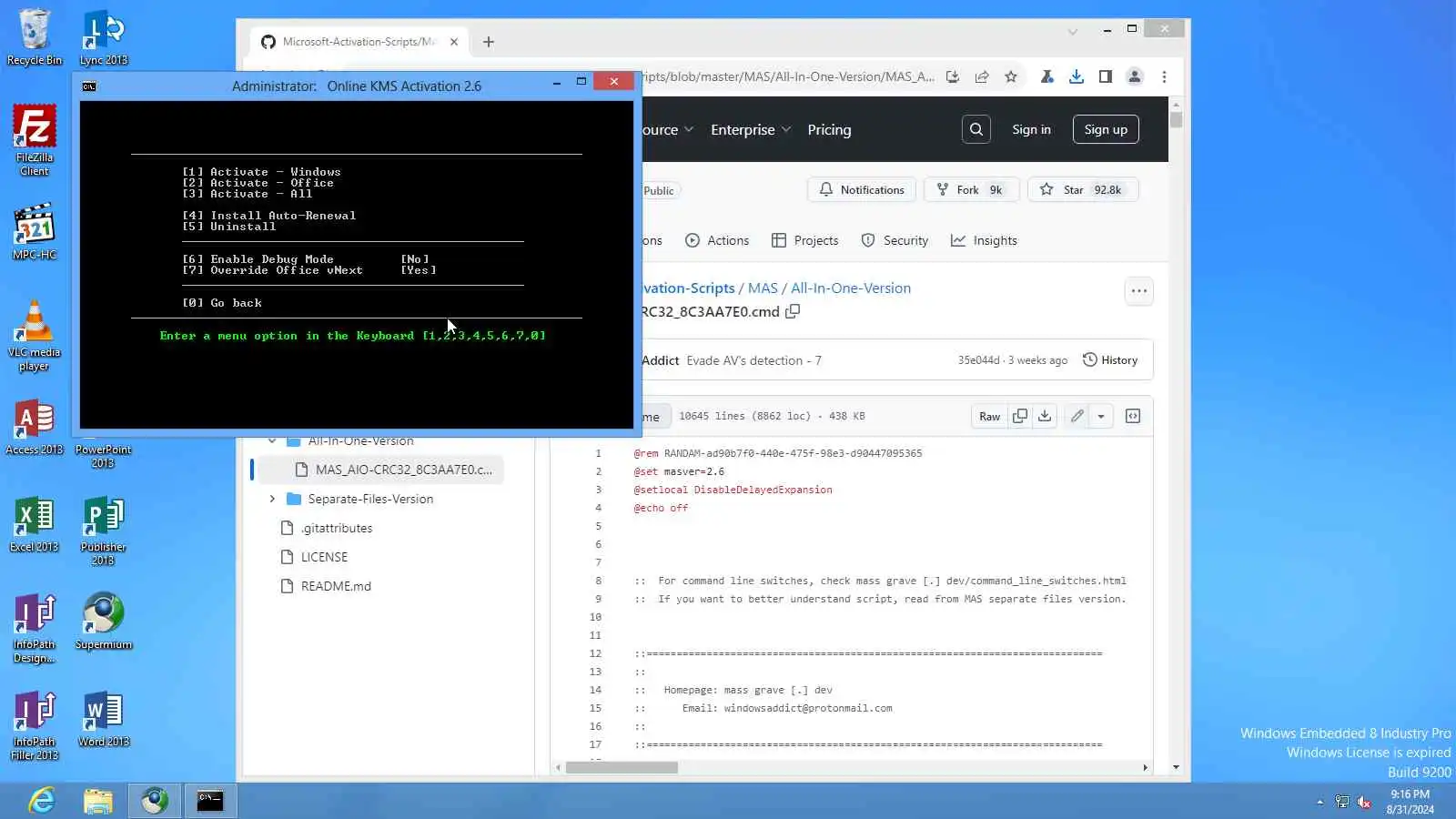Click the pencil edit file icon
Screen dimensions: 1456x819
click(x=1077, y=416)
